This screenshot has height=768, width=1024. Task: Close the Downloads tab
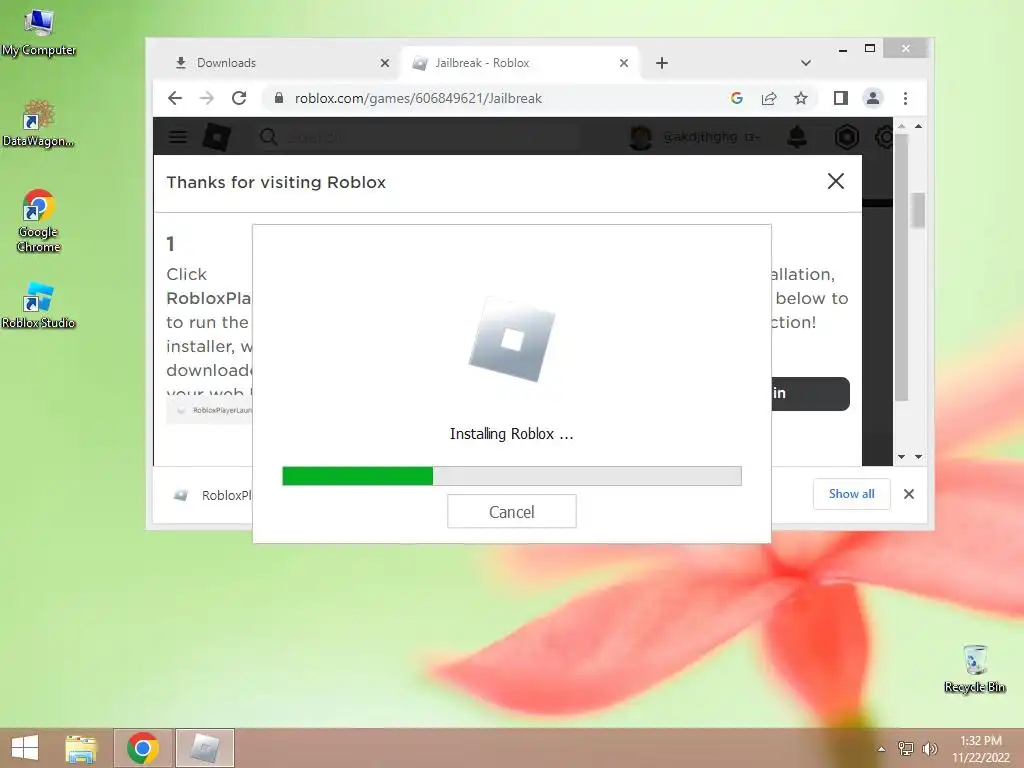(x=385, y=63)
